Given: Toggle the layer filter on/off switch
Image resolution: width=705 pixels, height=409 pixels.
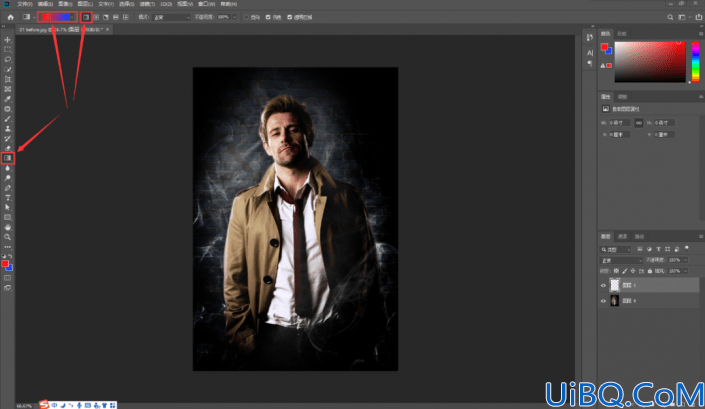Looking at the screenshot, I should click(687, 248).
